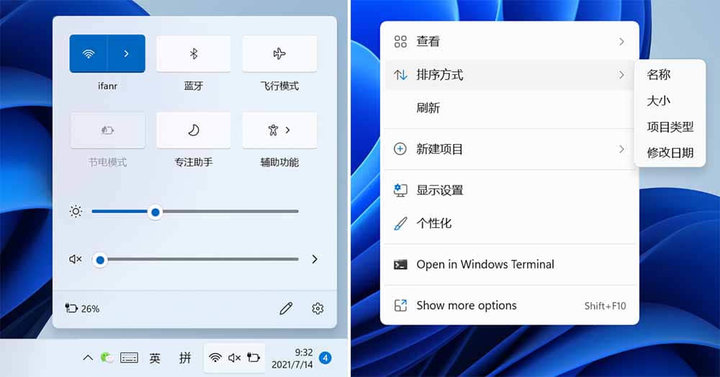720x377 pixels.
Task: Expand the 新建项目 submenu chevron
Action: (621, 149)
